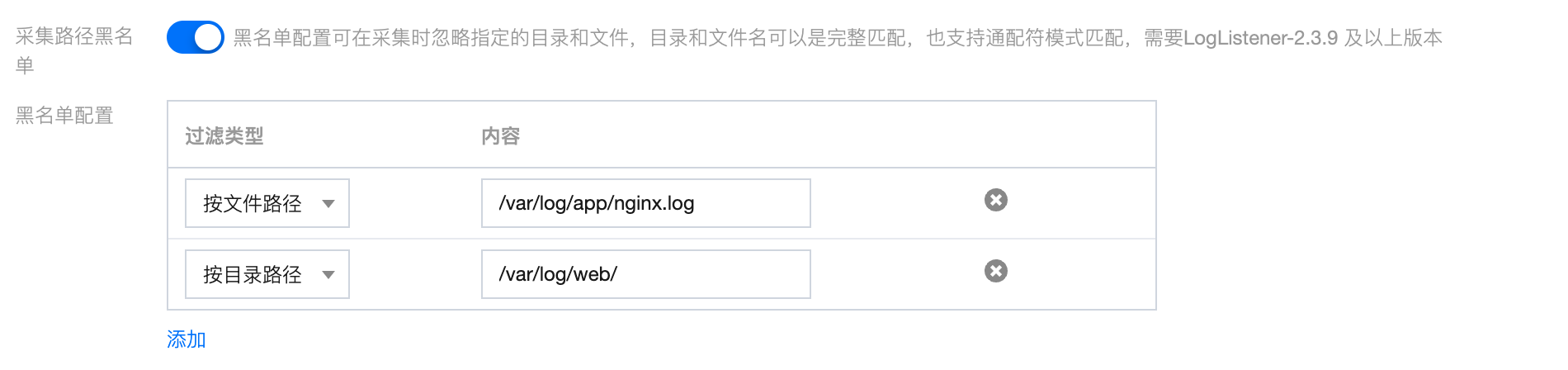Click the empty end of /var/log/web/ input
This screenshot has width=1568, height=370.
coord(726,274)
